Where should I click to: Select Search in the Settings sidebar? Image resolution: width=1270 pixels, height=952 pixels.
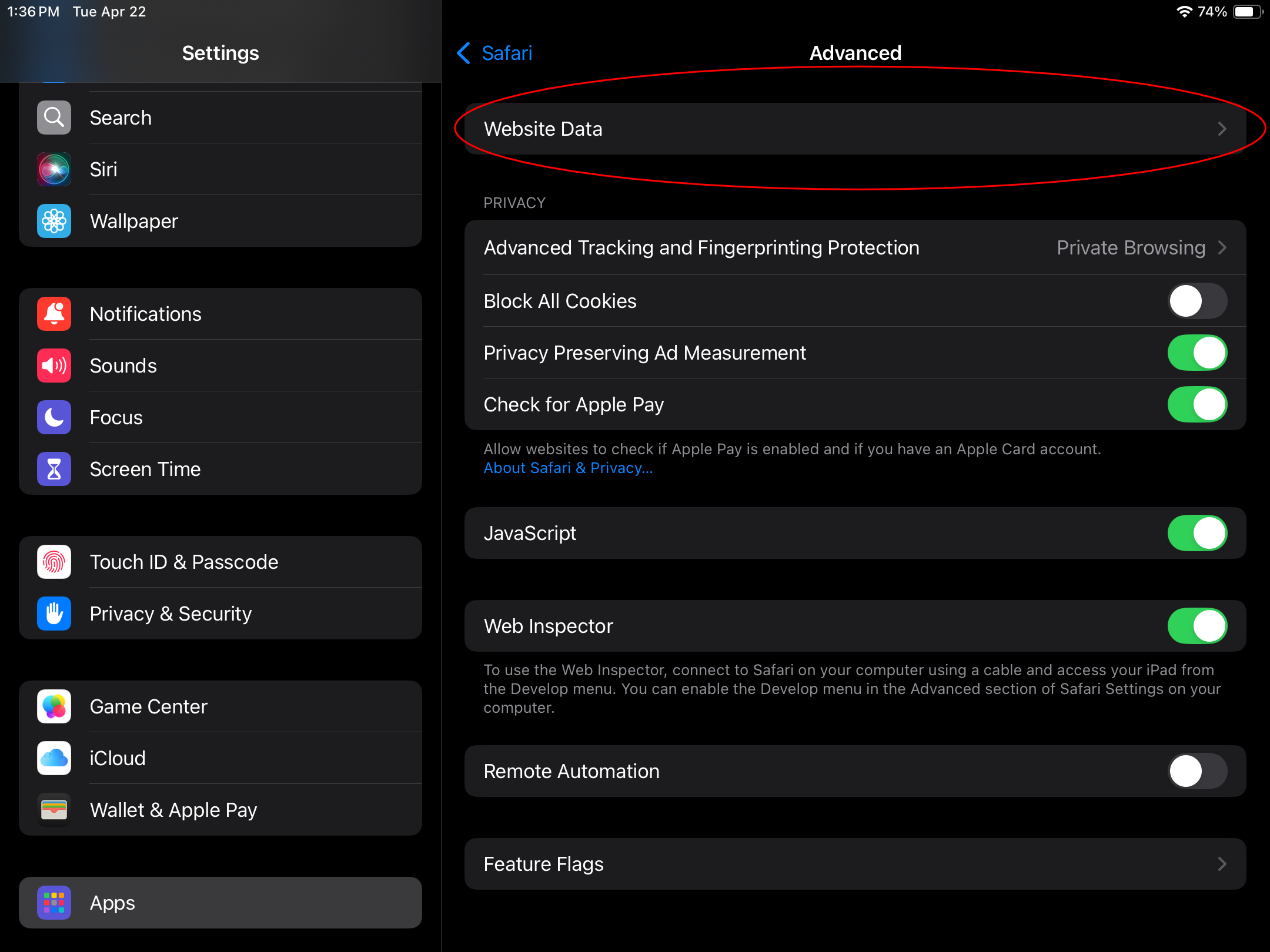pyautogui.click(x=220, y=118)
